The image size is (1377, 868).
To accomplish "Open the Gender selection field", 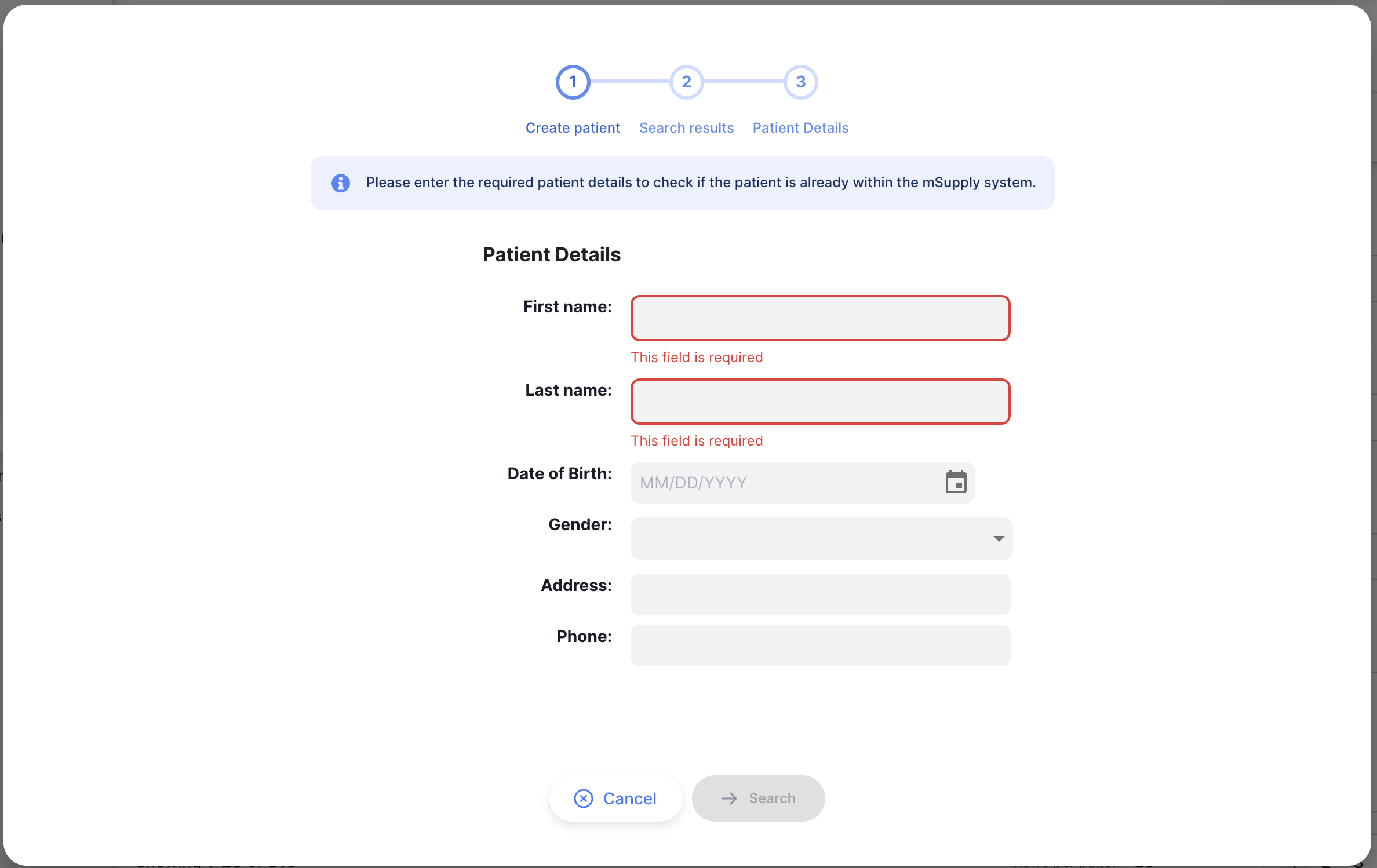I will pyautogui.click(x=811, y=539).
